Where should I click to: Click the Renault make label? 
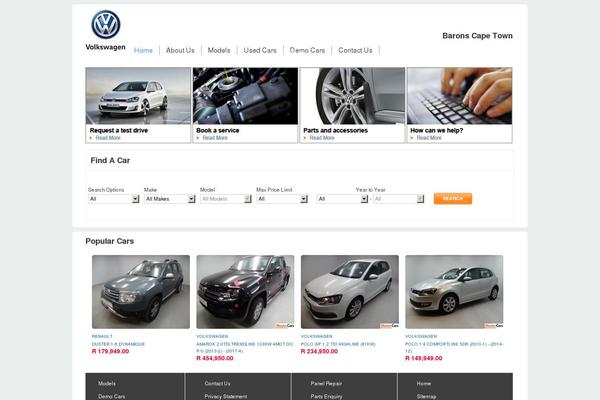[102, 336]
